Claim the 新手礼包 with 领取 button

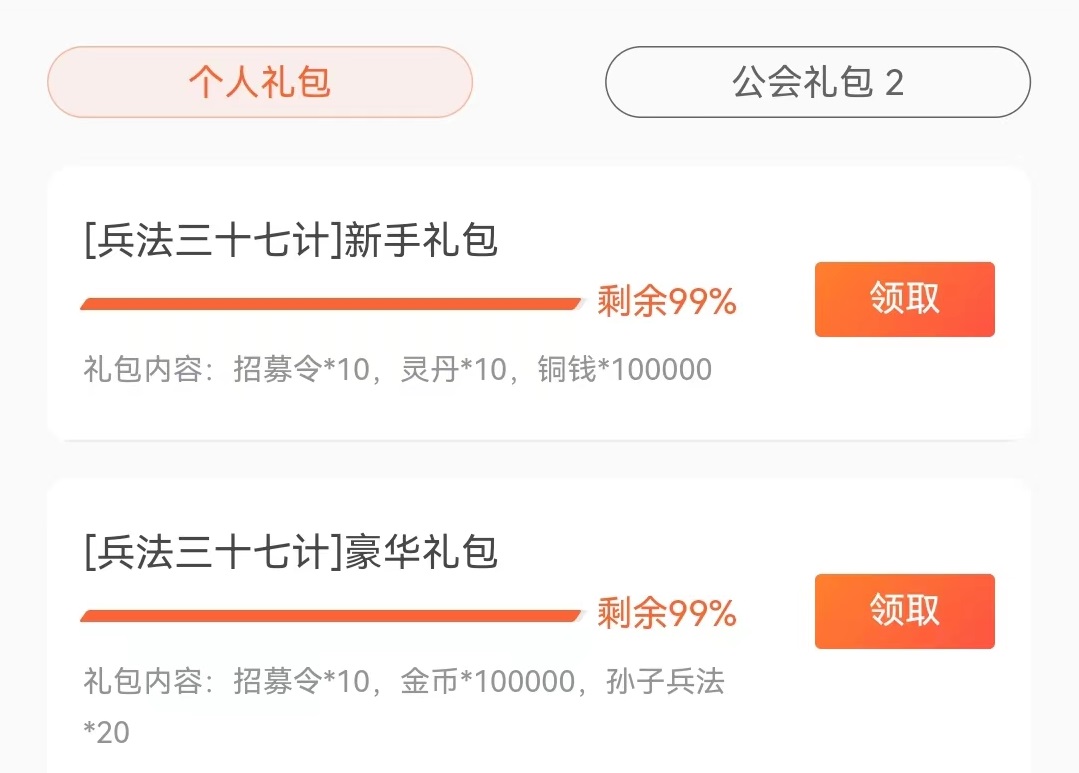904,299
